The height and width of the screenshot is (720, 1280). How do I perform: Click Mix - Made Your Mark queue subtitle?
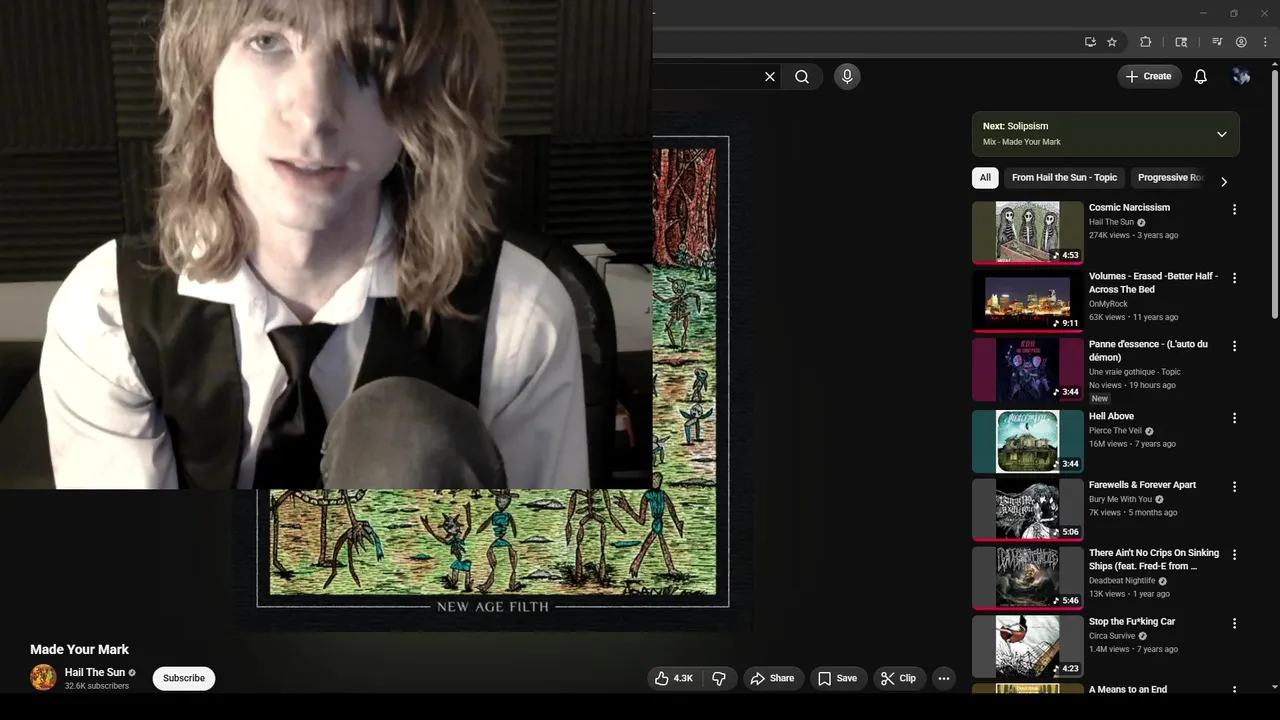point(1022,142)
